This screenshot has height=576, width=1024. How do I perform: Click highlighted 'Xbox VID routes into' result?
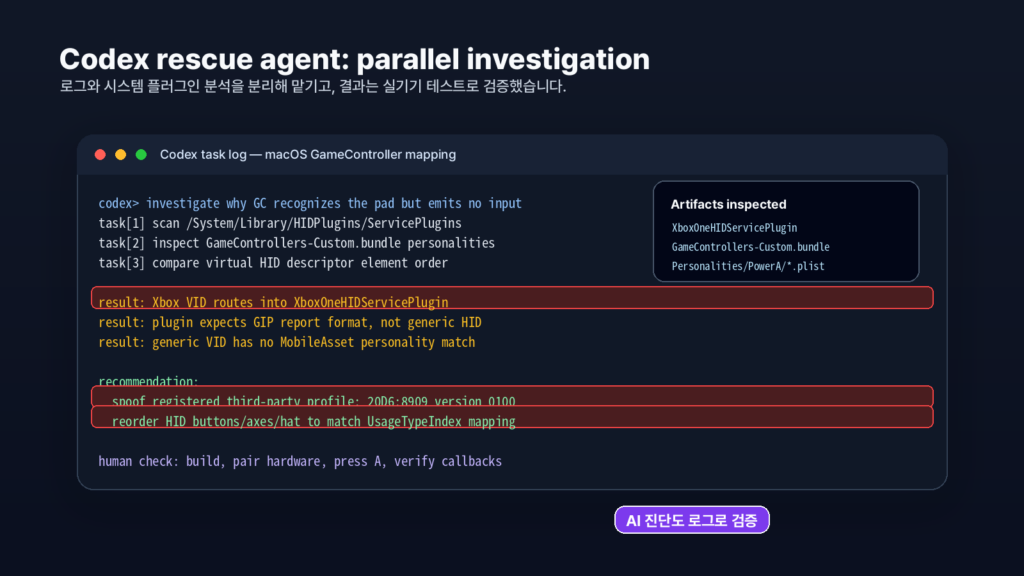tap(512, 298)
